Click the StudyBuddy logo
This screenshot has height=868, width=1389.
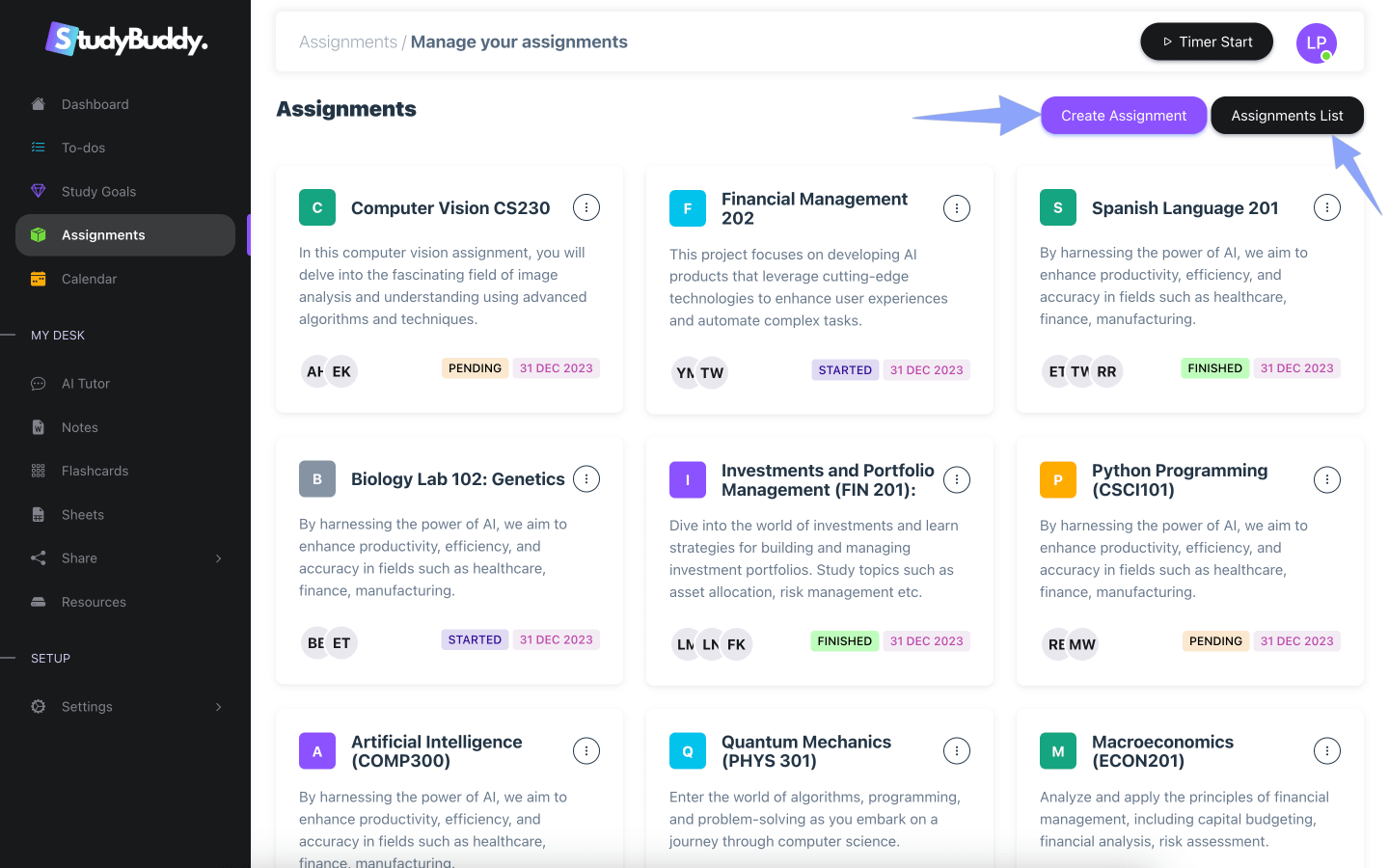(126, 40)
